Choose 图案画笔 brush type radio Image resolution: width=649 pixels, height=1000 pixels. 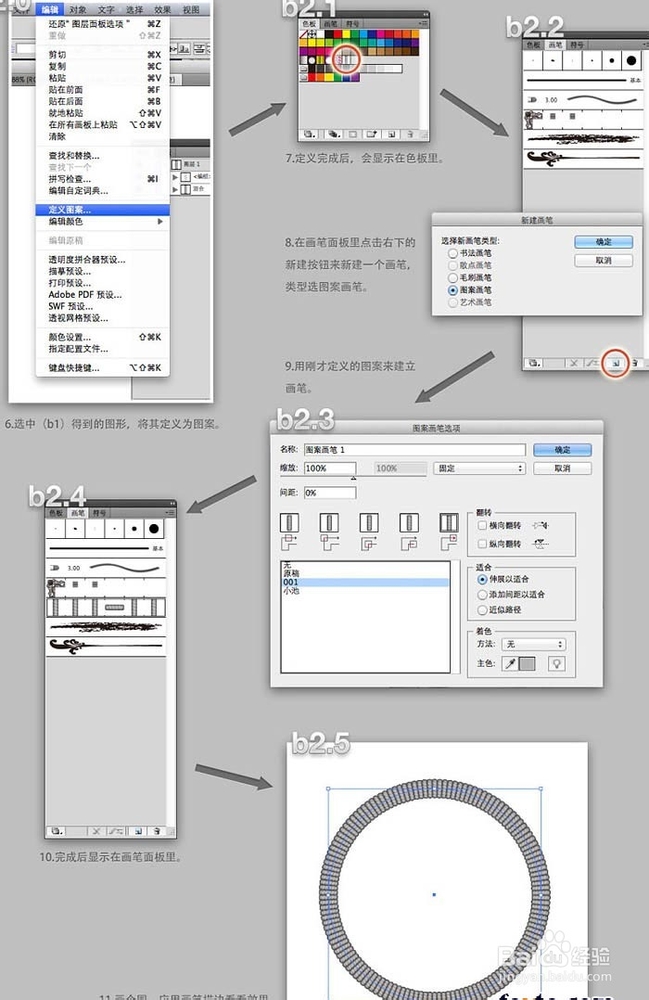coord(453,290)
